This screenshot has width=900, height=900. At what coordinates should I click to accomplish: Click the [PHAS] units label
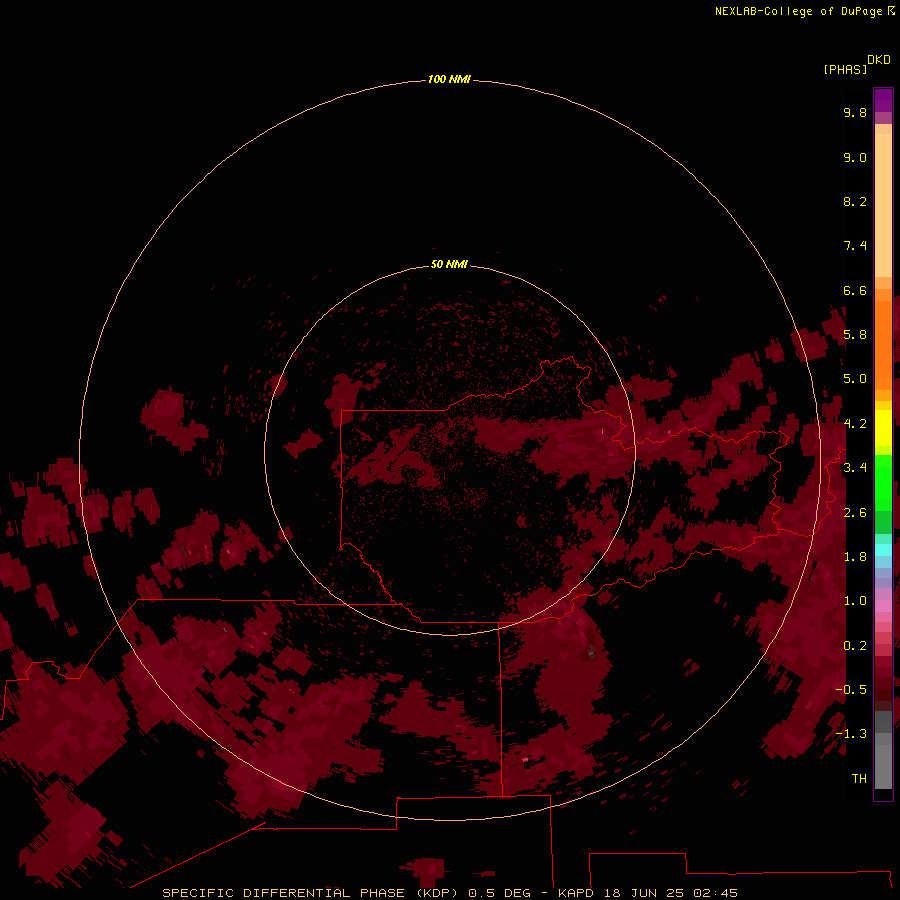(x=845, y=70)
